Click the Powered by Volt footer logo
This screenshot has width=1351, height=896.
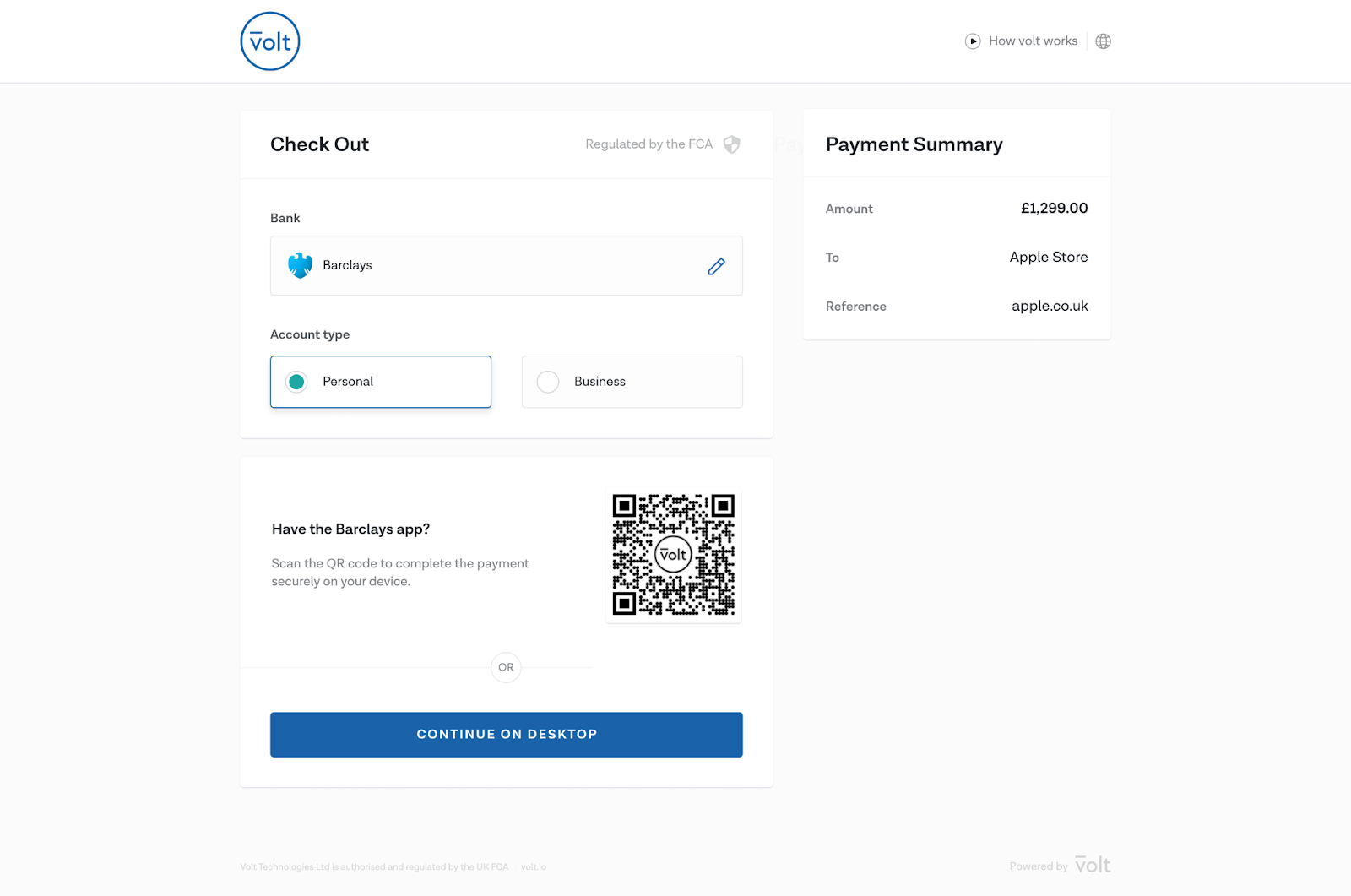pyautogui.click(x=1093, y=866)
